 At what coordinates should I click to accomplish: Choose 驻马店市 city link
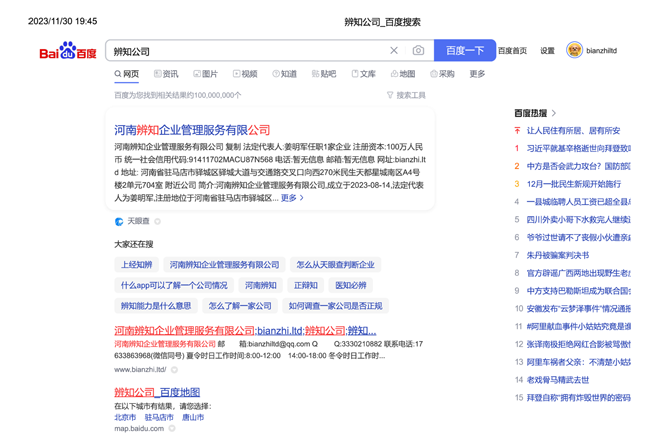pos(159,417)
